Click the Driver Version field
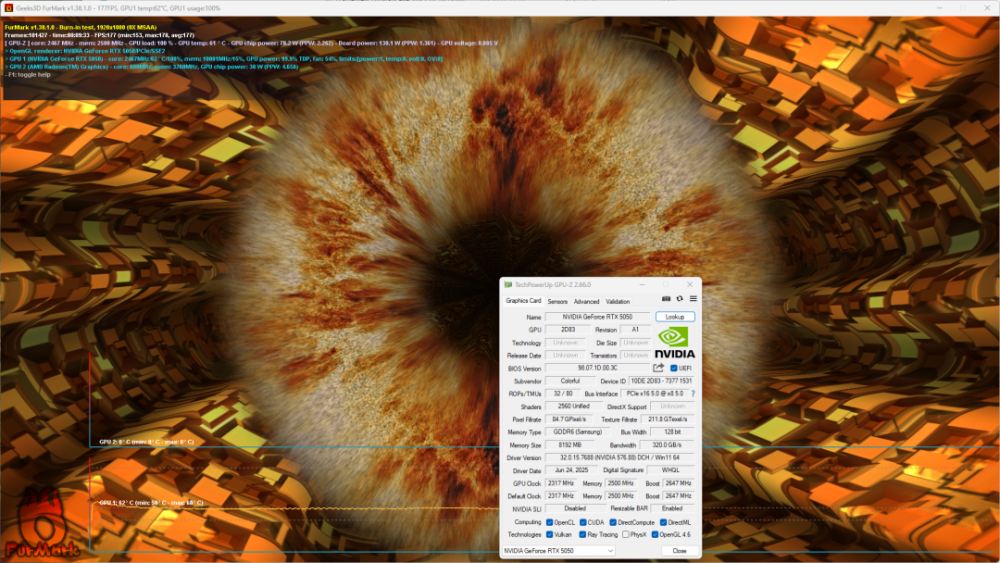Screen dimensions: 1000x563 (620, 458)
